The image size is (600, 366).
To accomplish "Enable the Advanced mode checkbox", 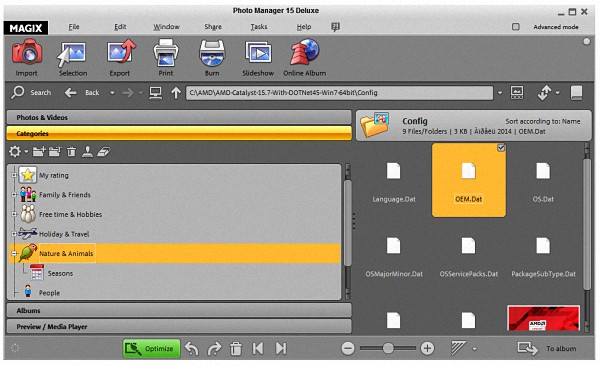I will [516, 27].
